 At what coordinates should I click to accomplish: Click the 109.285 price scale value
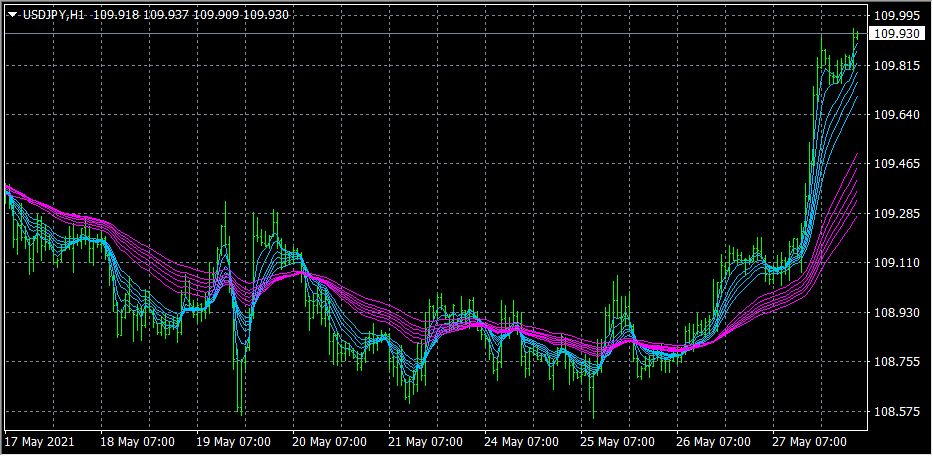click(x=897, y=213)
